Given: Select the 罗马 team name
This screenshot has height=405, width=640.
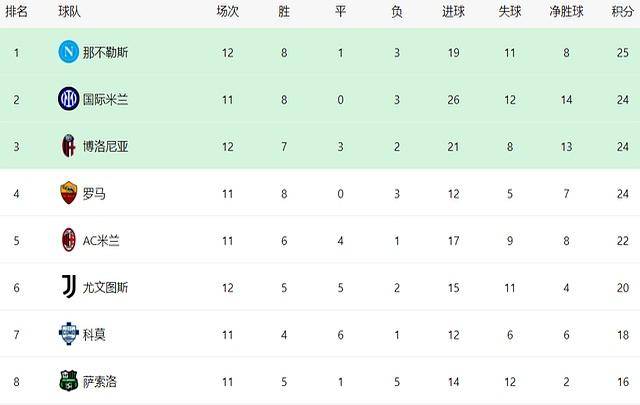Looking at the screenshot, I should point(94,193).
